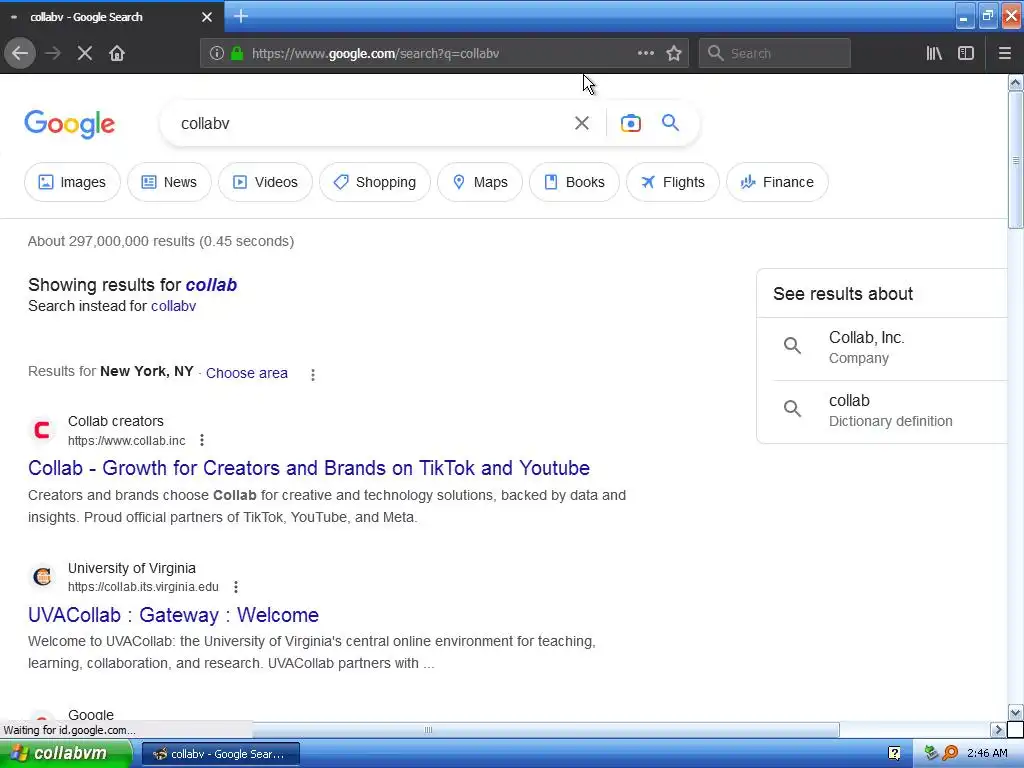Filter results by Images
The image size is (1024, 768).
[72, 182]
